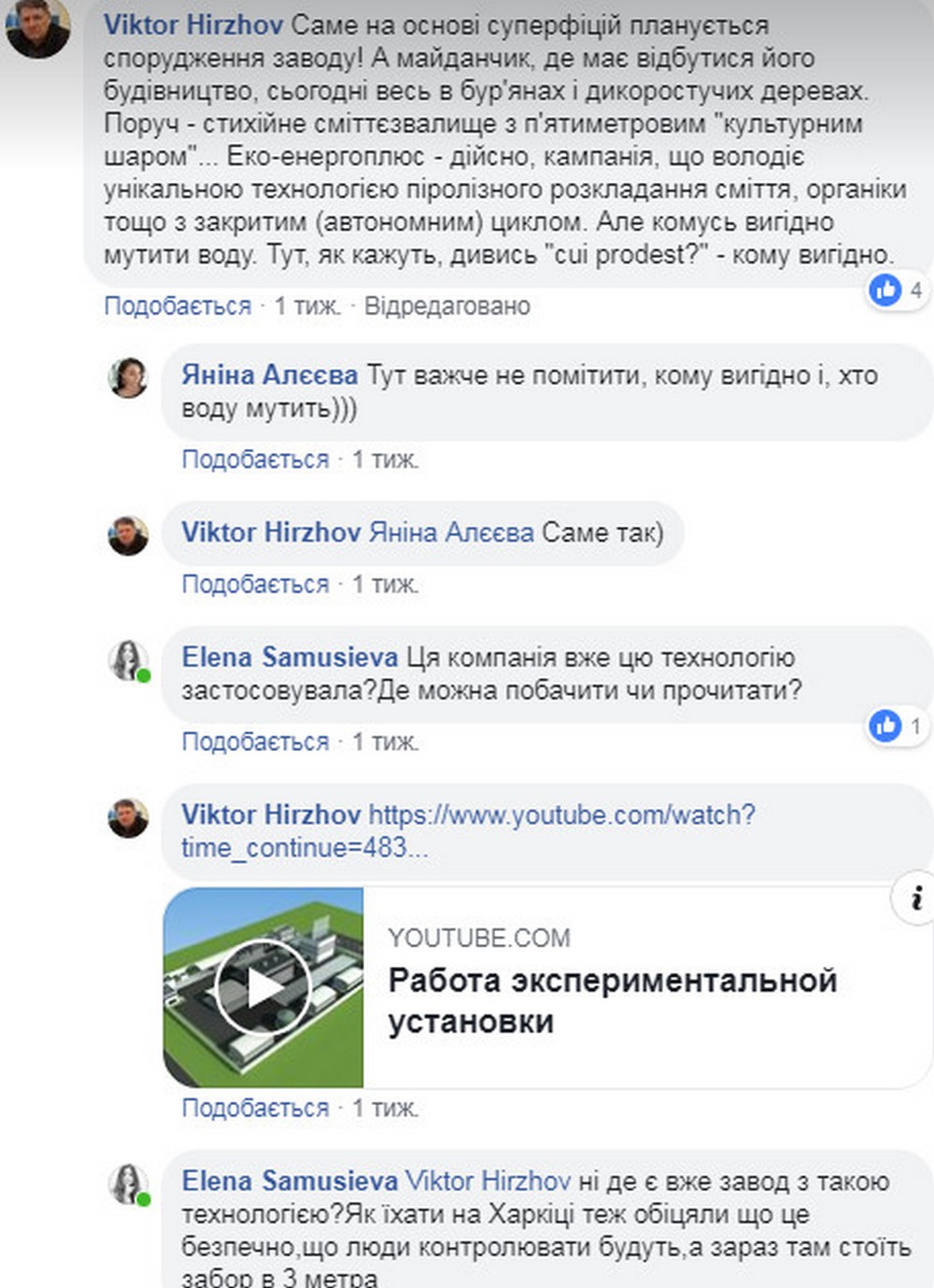Click Viktor Hirzhov's avatar beside the 'Саме так' reply
Image resolution: width=934 pixels, height=1288 pixels.
[x=129, y=535]
